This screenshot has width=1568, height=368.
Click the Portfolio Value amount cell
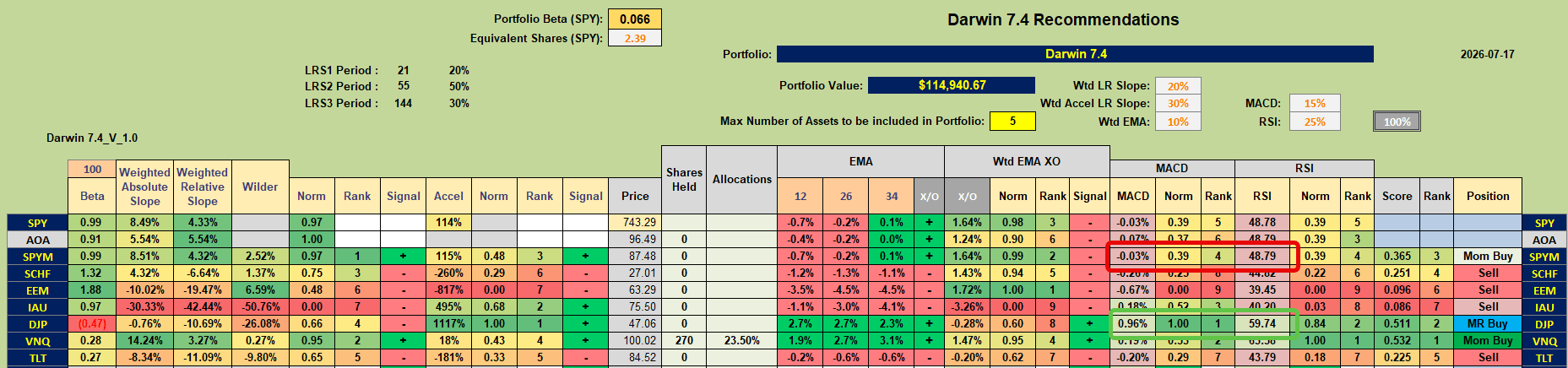(x=952, y=85)
